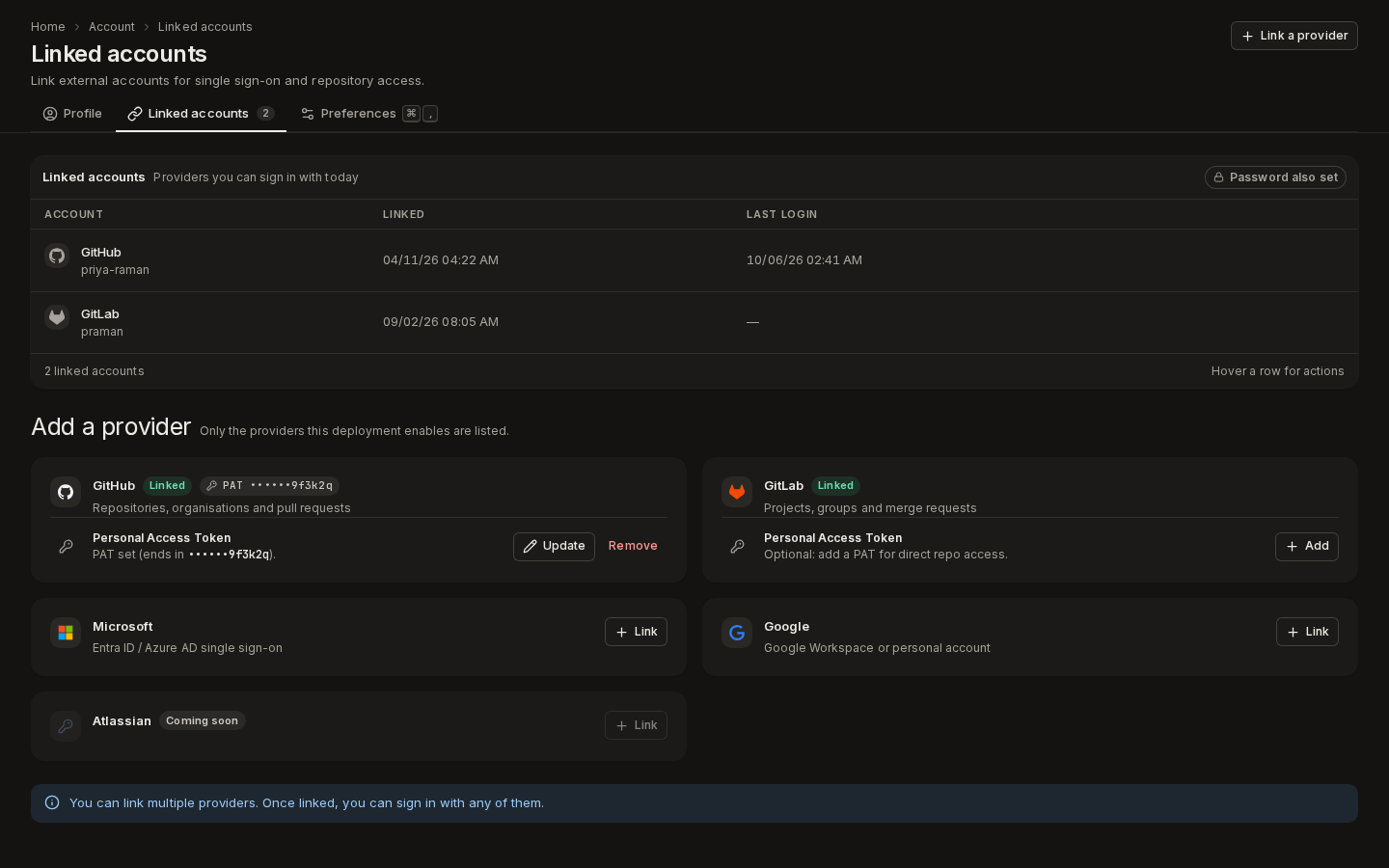Click the GitHub Linked status badge
This screenshot has width=1389, height=868.
[167, 486]
